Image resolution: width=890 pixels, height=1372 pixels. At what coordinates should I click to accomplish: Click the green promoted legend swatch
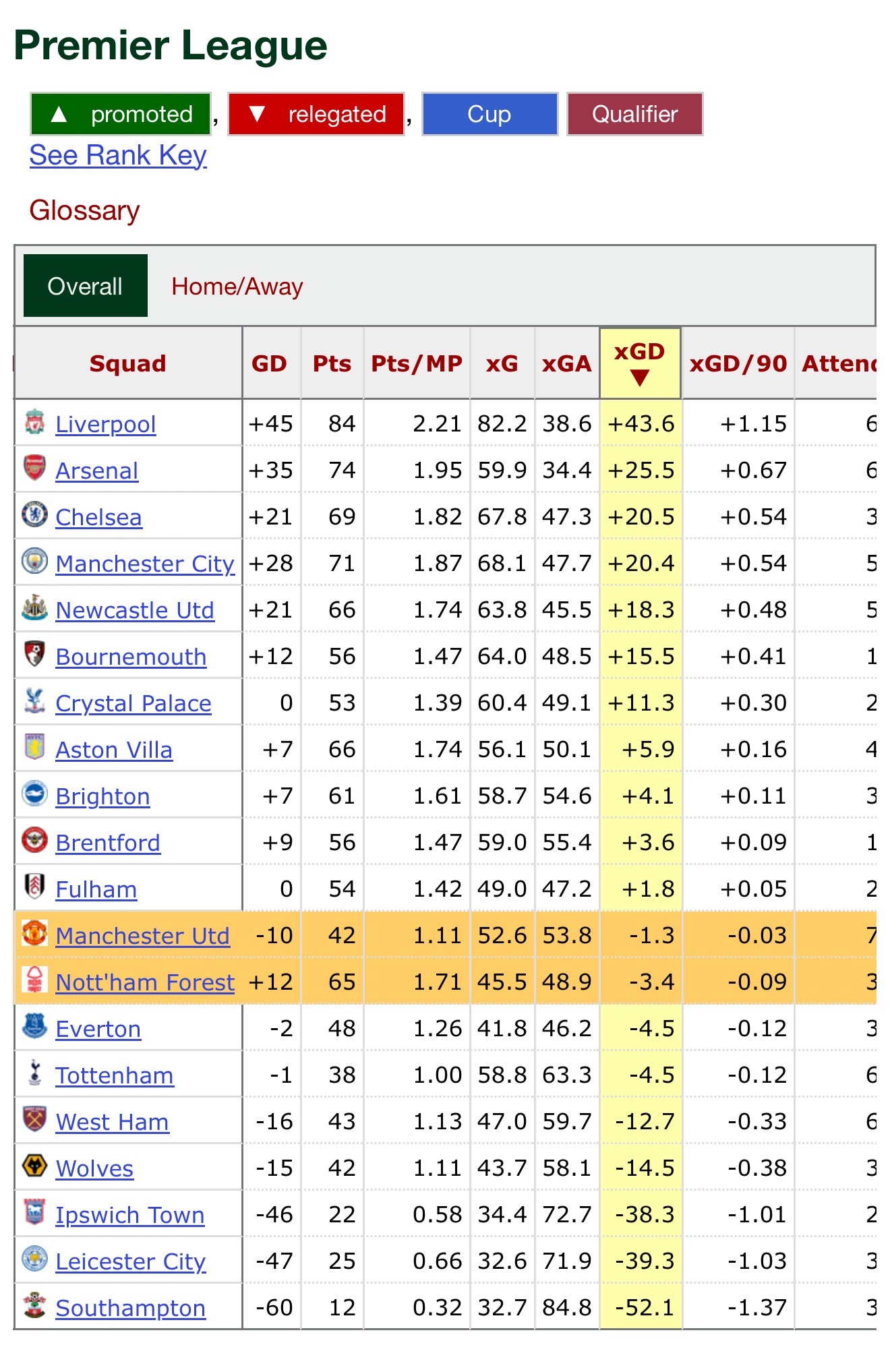pyautogui.click(x=121, y=114)
